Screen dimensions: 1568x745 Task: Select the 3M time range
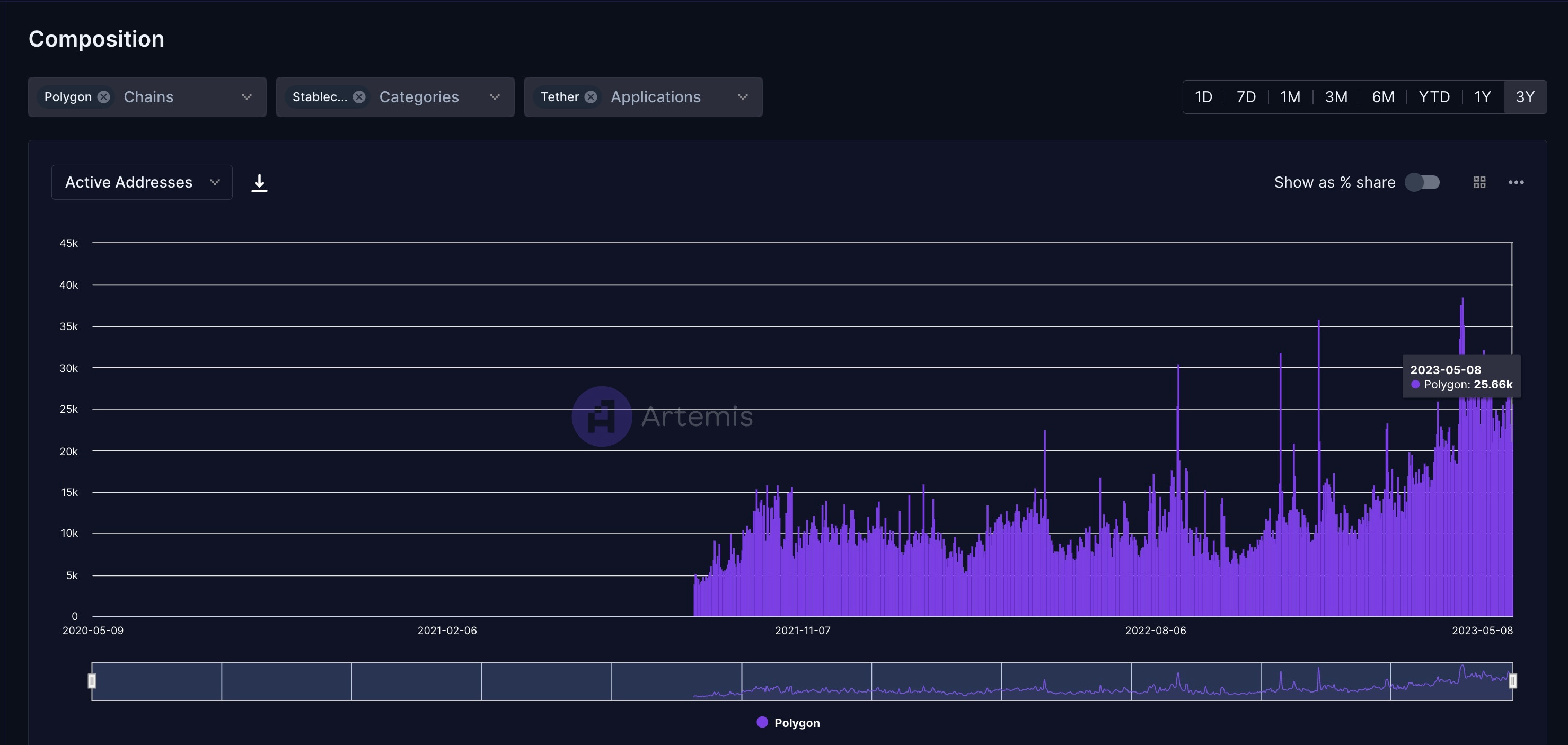[x=1336, y=97]
